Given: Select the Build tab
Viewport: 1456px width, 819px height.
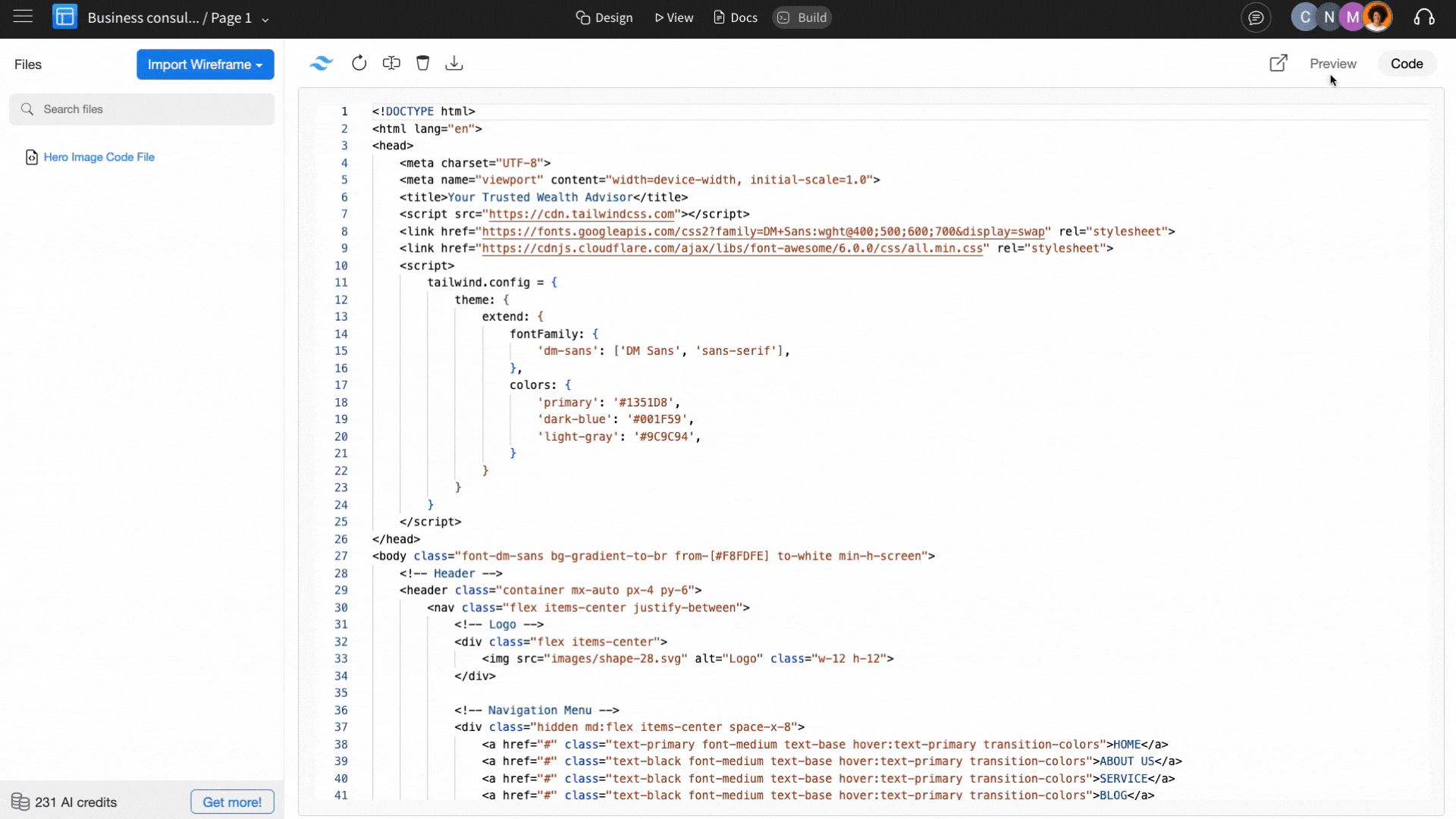Looking at the screenshot, I should (x=802, y=17).
